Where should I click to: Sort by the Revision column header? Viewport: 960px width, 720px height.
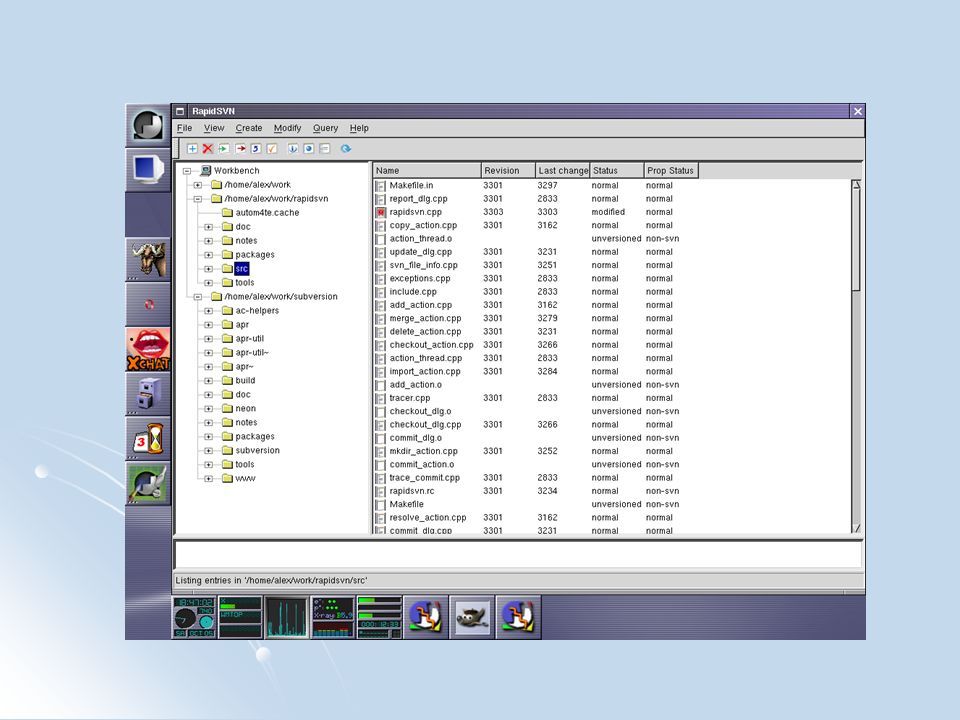coord(508,171)
